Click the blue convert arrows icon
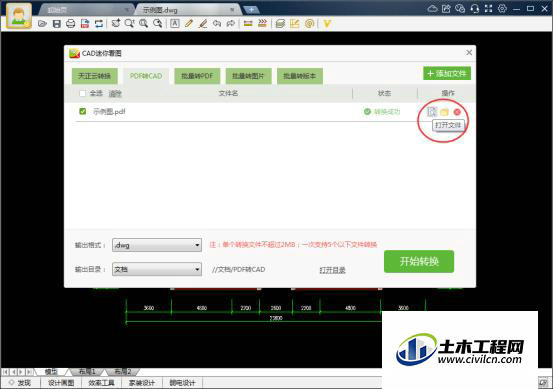 (x=99, y=24)
